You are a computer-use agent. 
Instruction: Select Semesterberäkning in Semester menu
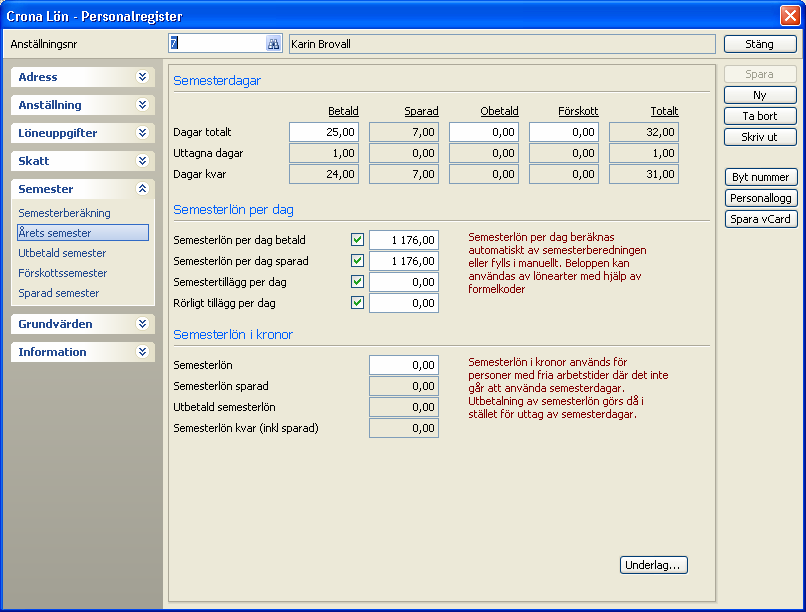64,213
